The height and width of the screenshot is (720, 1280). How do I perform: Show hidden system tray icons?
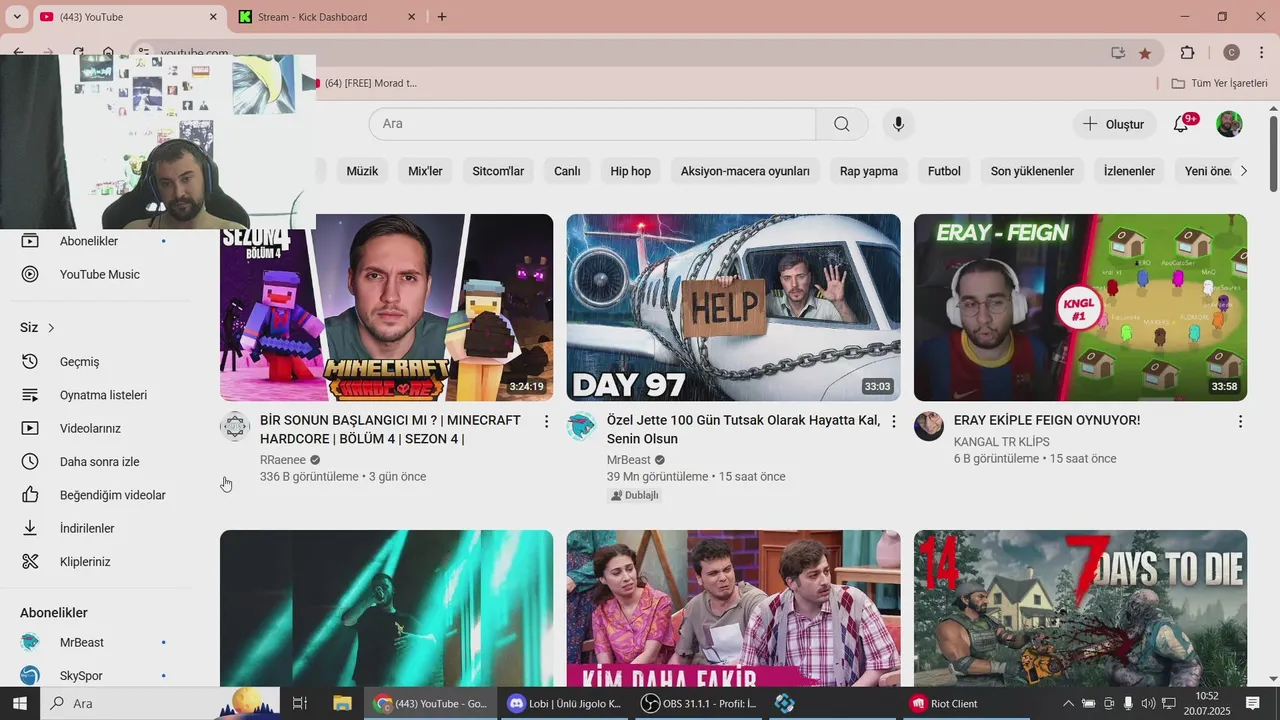click(x=1068, y=703)
